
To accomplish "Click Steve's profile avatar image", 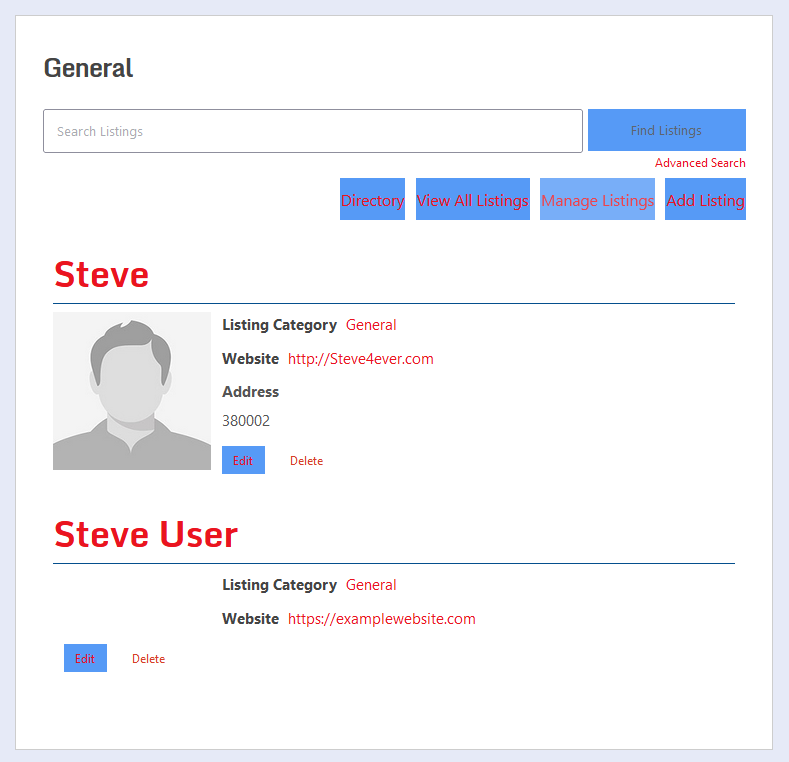I will coord(132,391).
